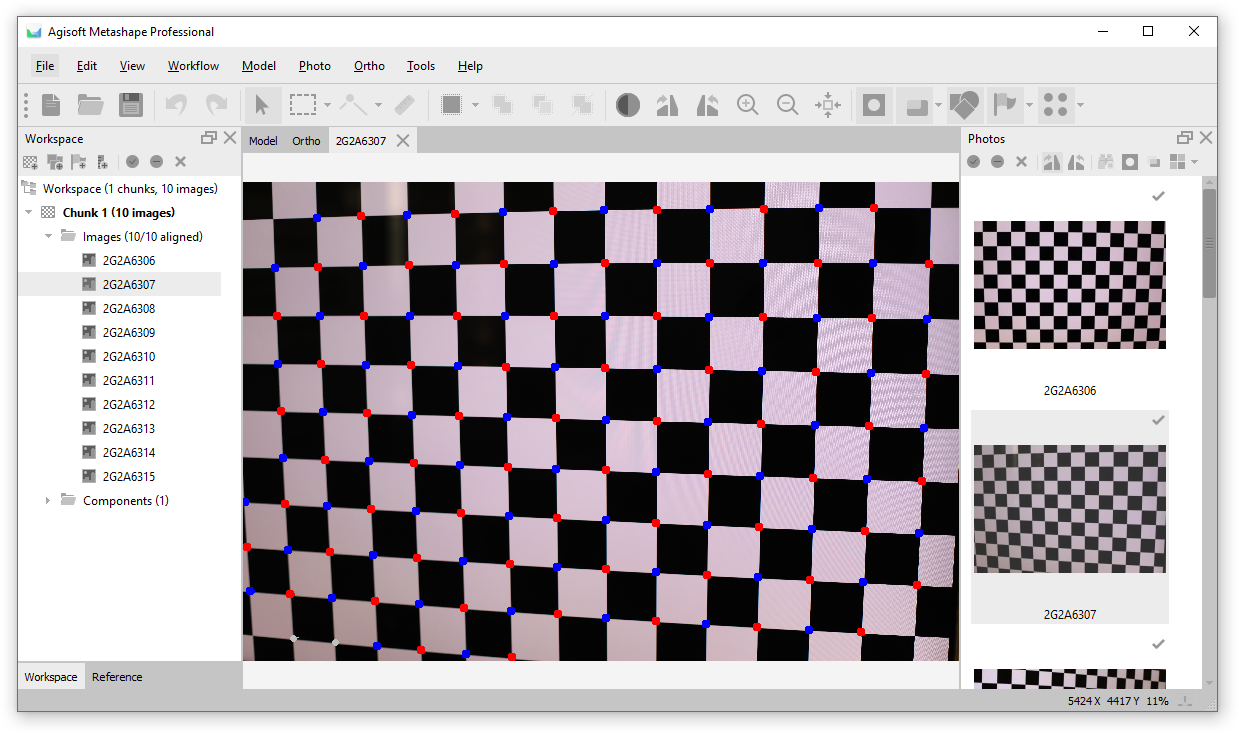Screen dimensions: 1239x734
Task: Create a new project document
Action: coord(51,104)
